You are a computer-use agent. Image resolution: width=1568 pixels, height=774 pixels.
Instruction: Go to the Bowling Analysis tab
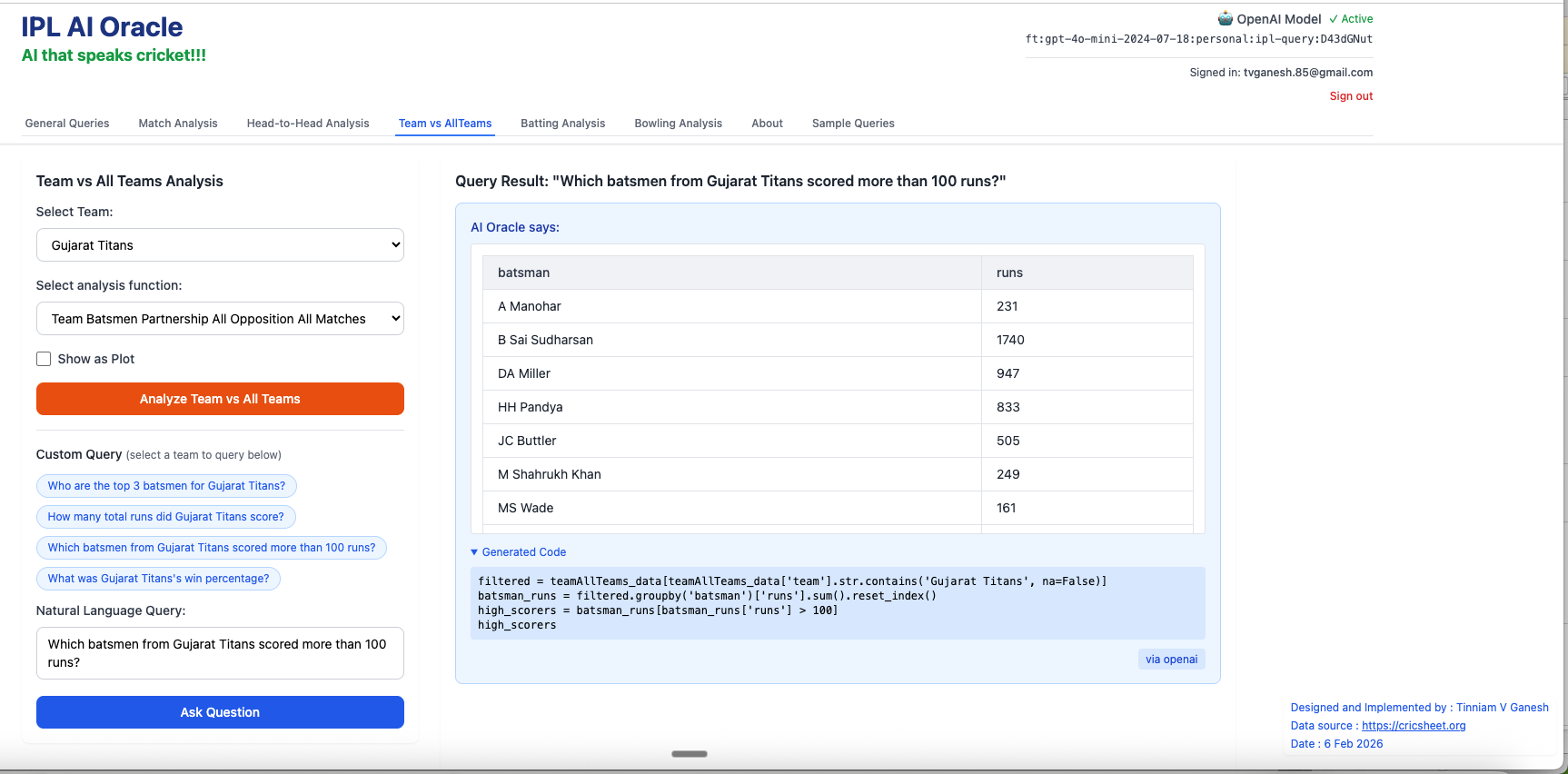tap(678, 124)
